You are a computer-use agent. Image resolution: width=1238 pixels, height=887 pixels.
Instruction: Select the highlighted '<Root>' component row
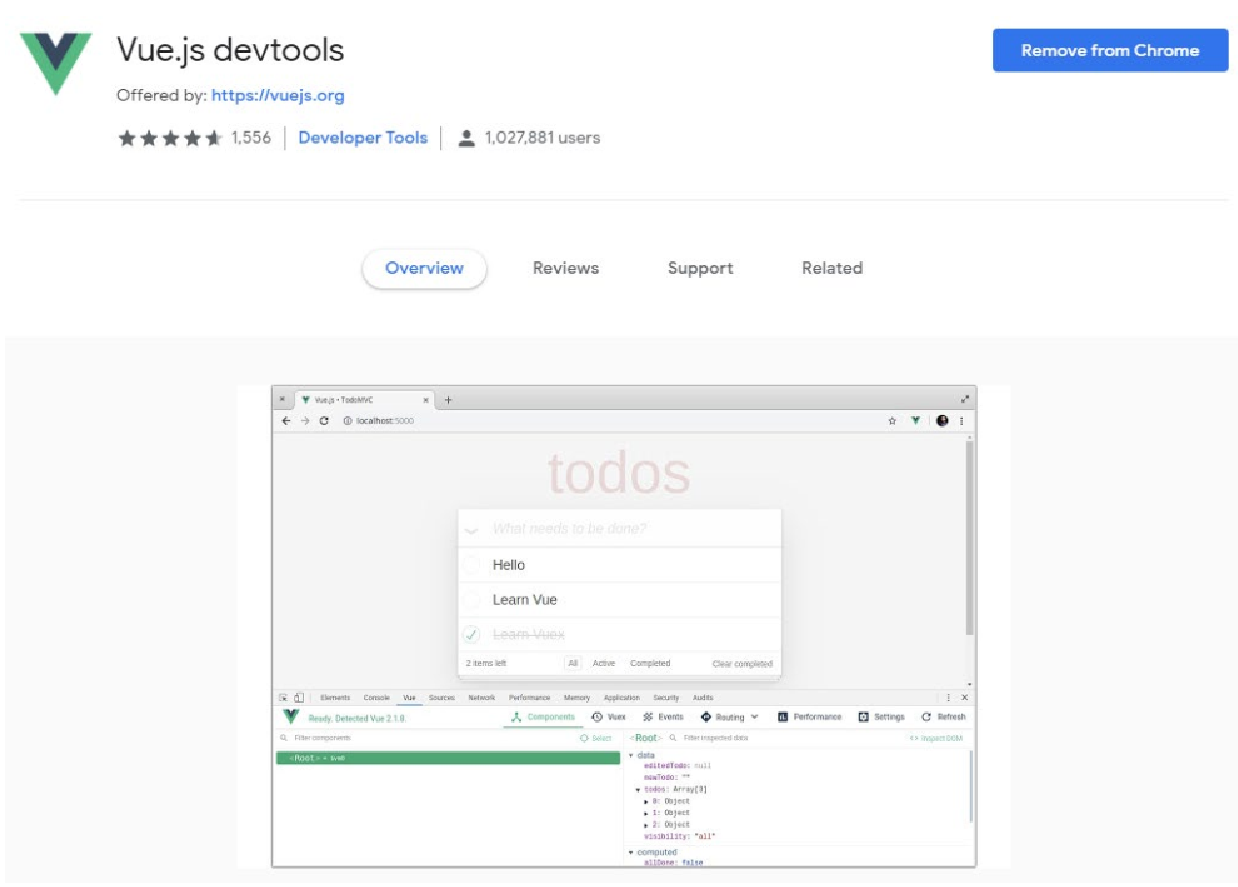(x=448, y=758)
